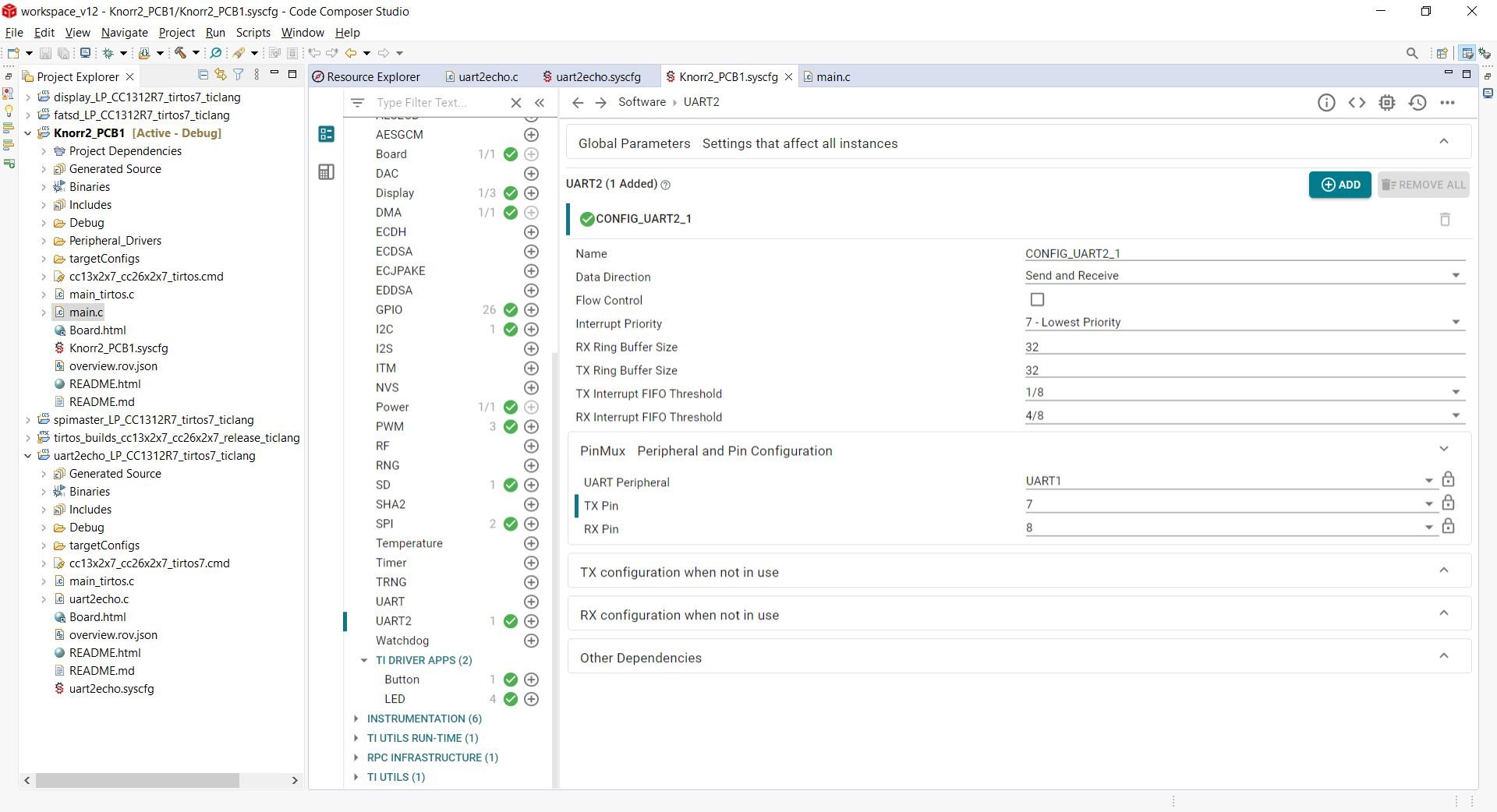Add a Watchdog instance
The image size is (1497, 812).
tap(532, 641)
